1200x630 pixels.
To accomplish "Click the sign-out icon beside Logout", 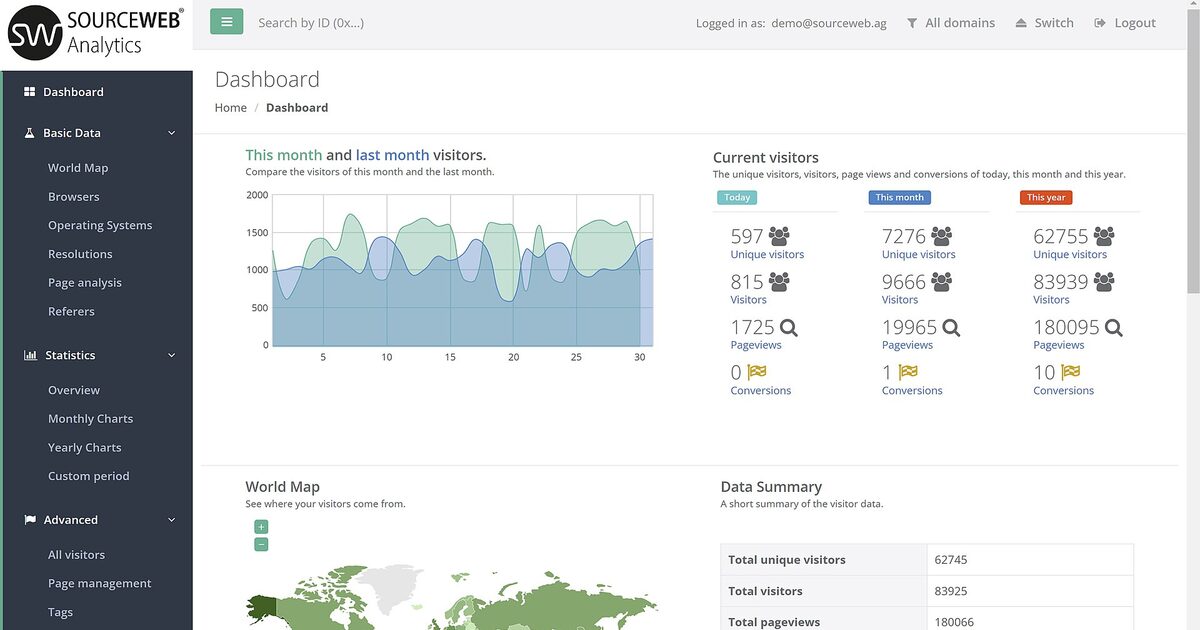I will pyautogui.click(x=1100, y=23).
